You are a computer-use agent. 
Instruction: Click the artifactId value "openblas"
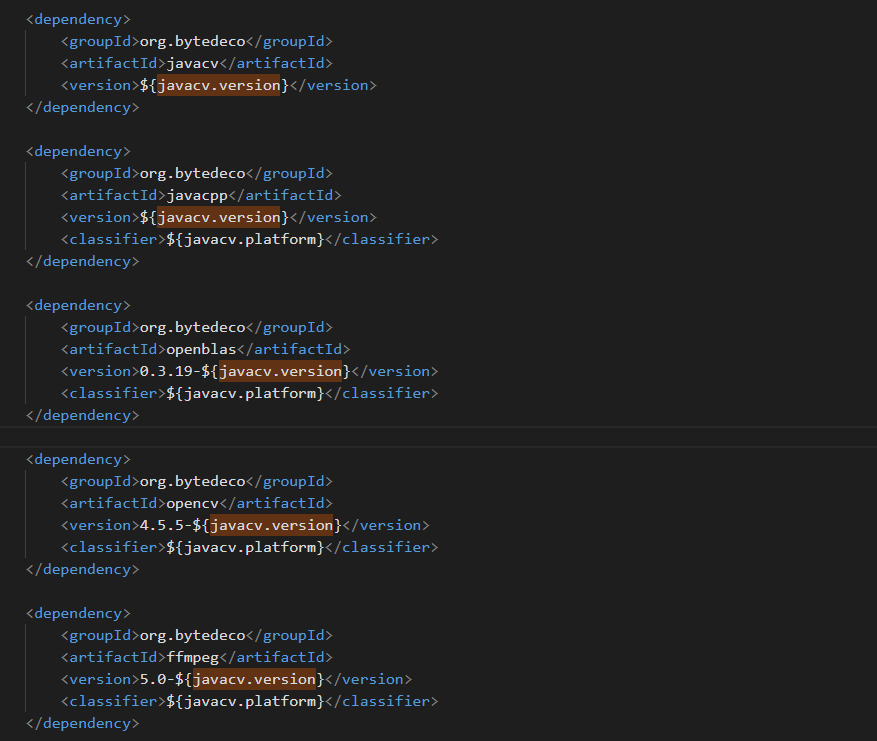click(x=201, y=349)
